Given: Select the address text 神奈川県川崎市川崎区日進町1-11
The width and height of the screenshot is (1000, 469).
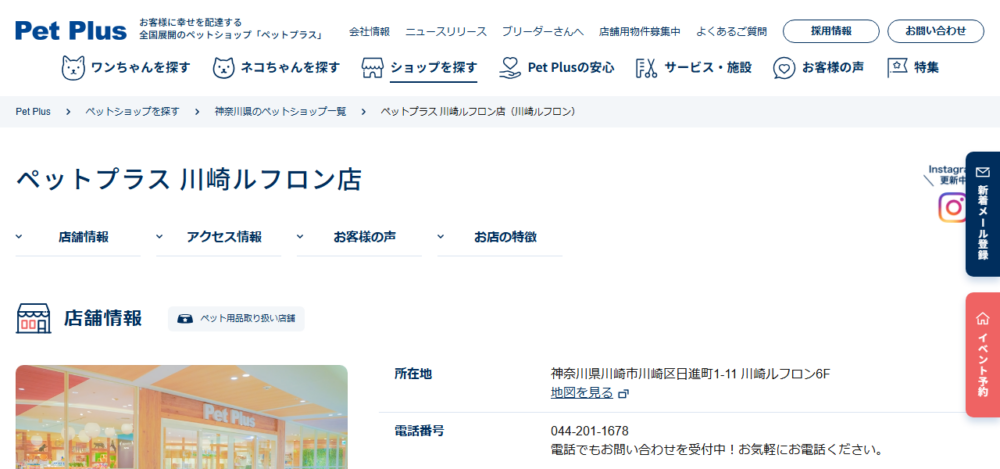Looking at the screenshot, I should [x=644, y=373].
